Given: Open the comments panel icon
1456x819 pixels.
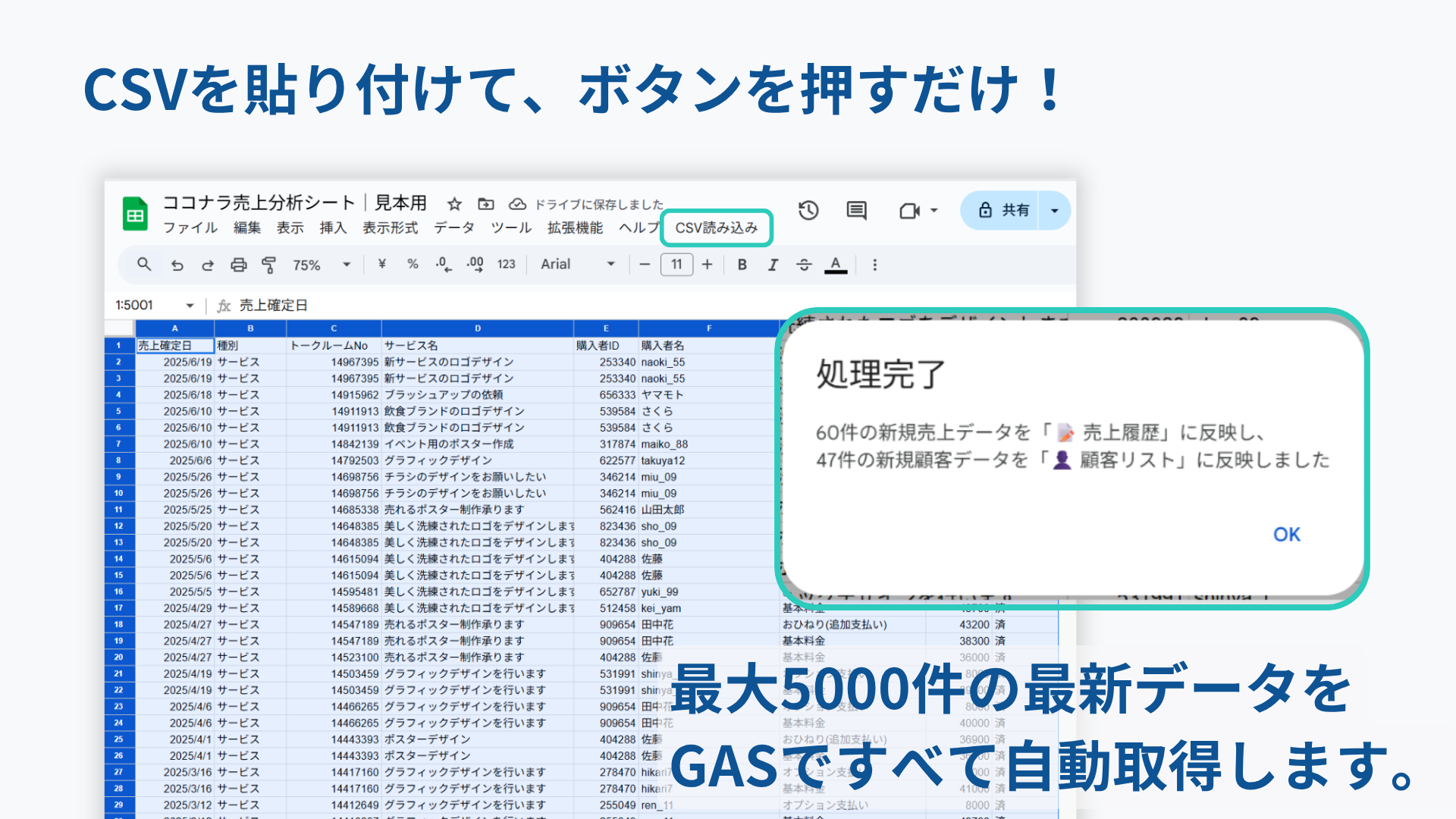Looking at the screenshot, I should click(x=857, y=210).
